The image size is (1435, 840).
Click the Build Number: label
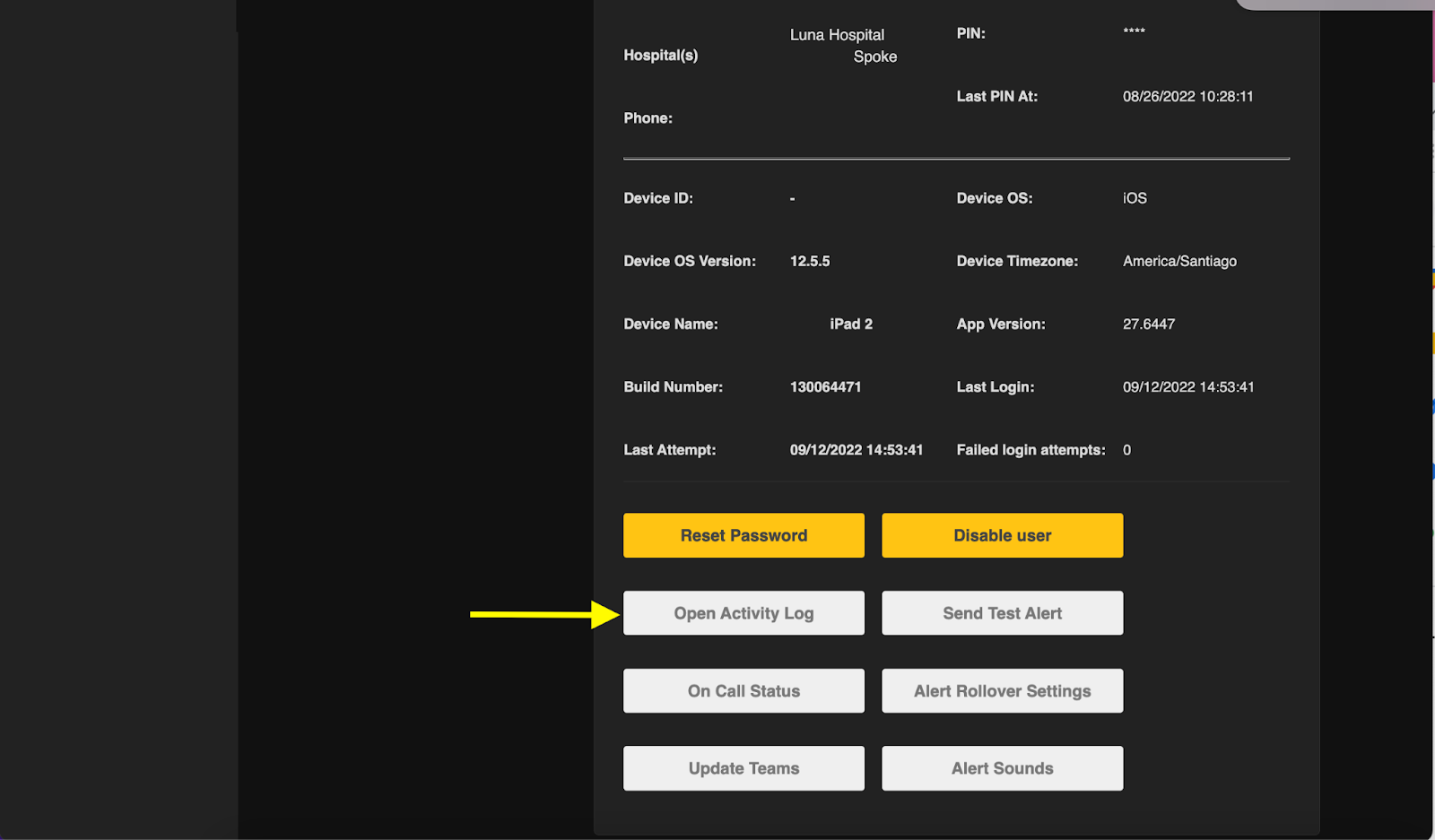tap(673, 387)
